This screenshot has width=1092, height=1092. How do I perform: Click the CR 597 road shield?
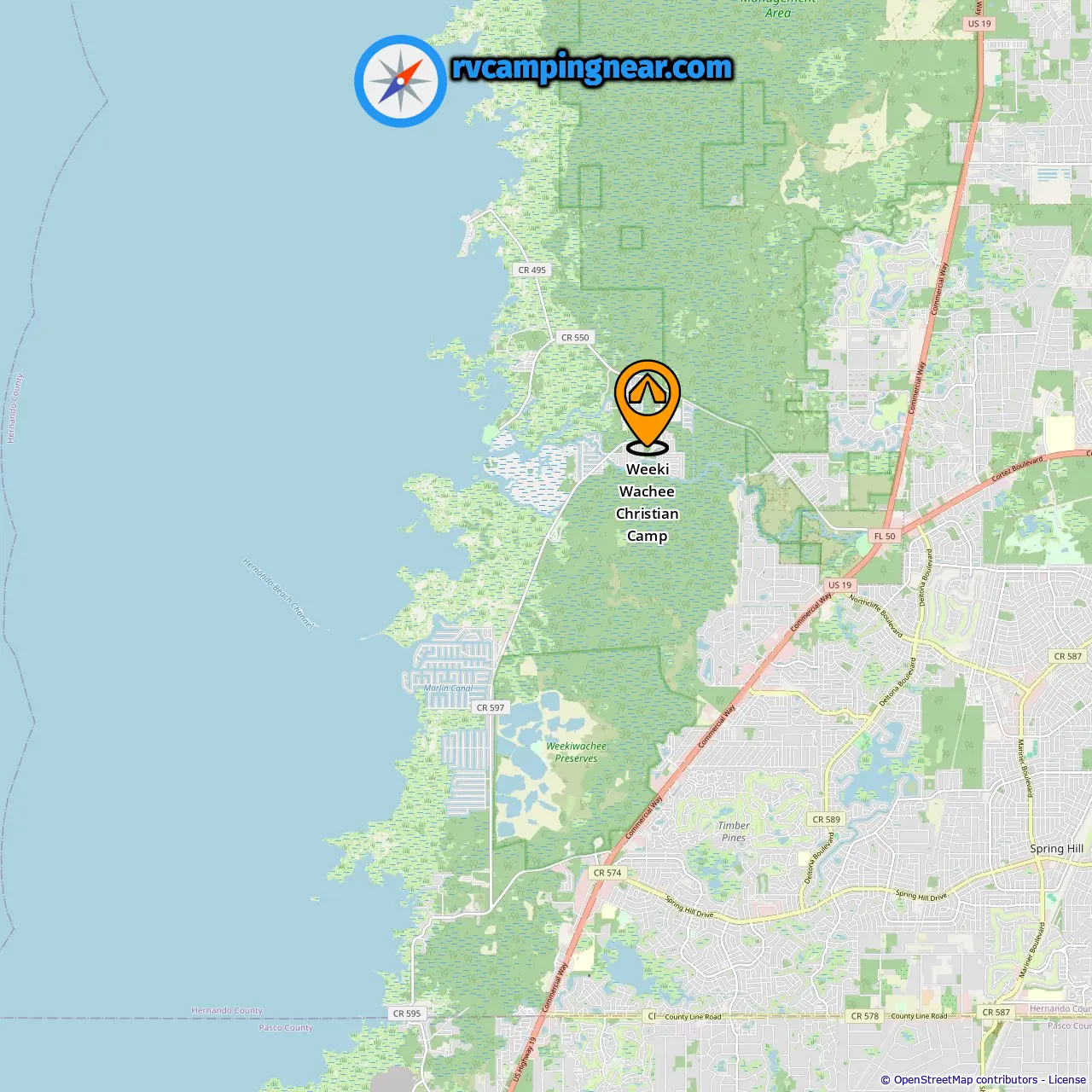491,707
